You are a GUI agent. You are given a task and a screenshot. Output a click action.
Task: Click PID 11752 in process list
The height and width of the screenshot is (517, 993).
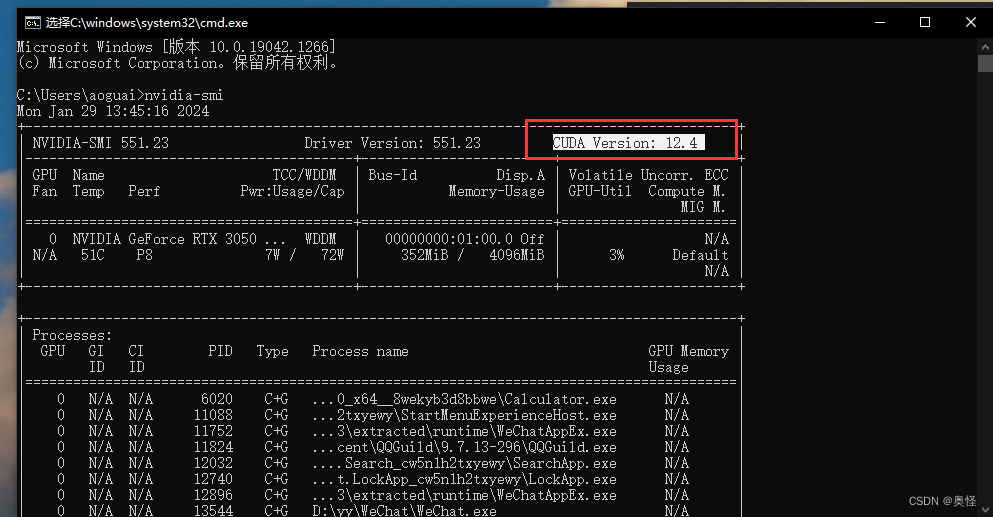coord(213,431)
